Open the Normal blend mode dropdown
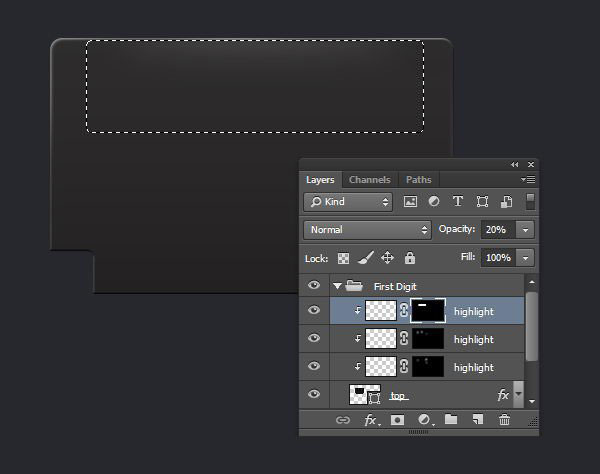 [367, 229]
